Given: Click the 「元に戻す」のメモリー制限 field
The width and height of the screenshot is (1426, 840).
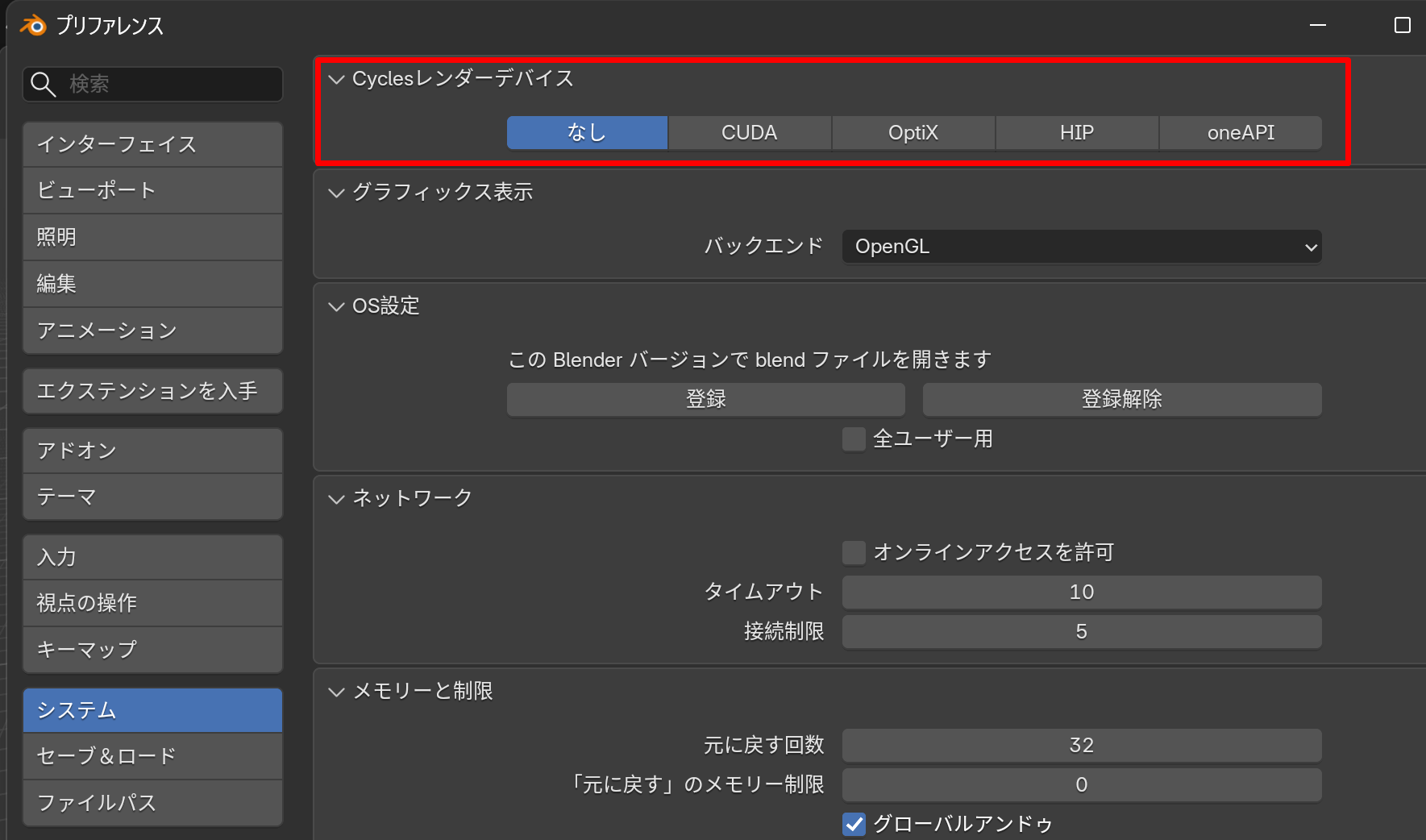Looking at the screenshot, I should pos(1082,785).
